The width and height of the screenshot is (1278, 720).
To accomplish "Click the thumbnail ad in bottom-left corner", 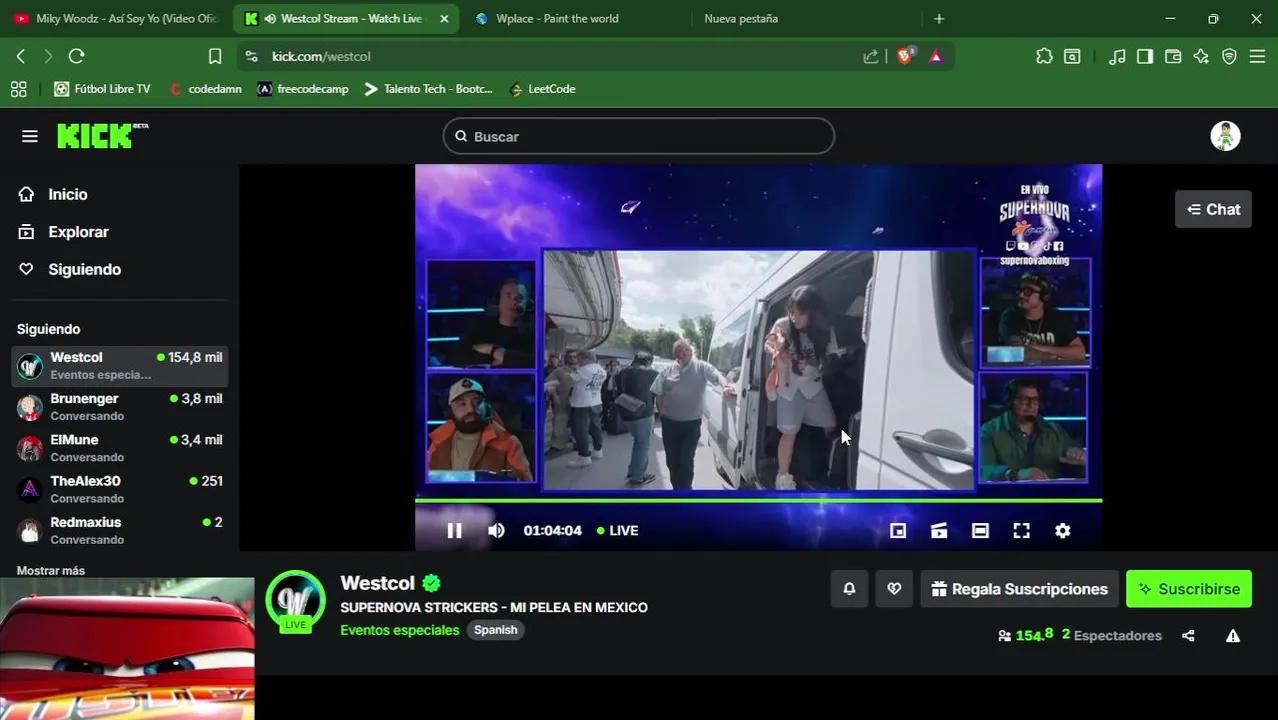I will tap(127, 649).
